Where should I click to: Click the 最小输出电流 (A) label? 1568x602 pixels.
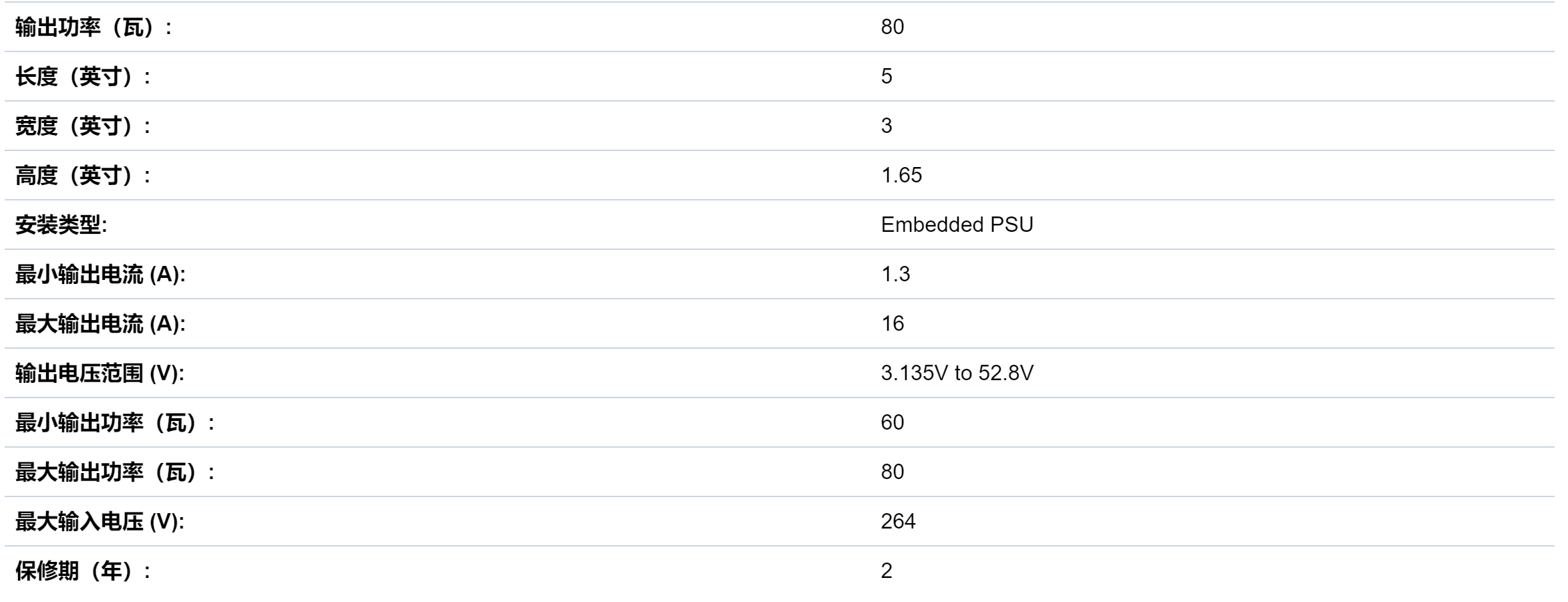(100, 275)
